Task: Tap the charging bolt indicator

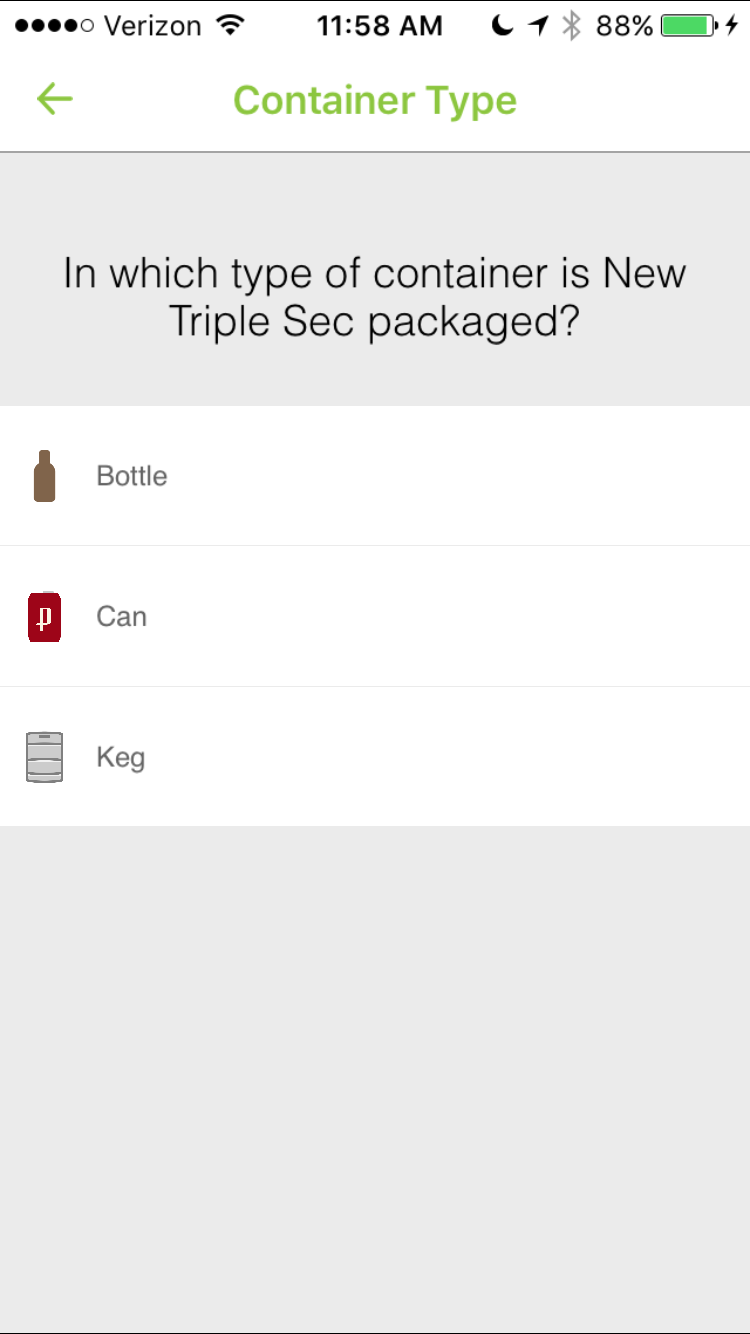Action: pos(732,26)
